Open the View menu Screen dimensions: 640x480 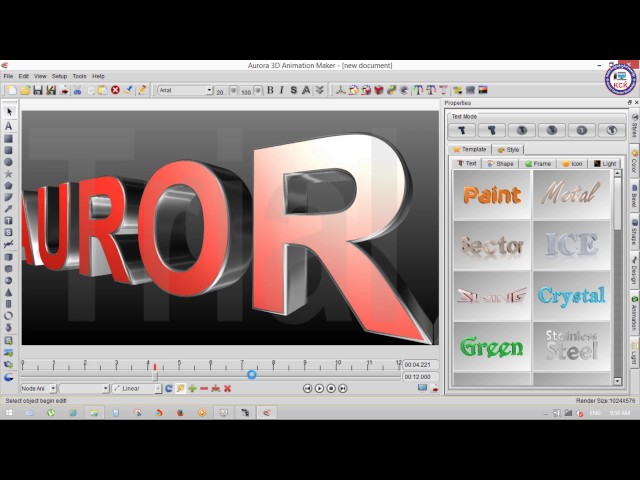[x=40, y=76]
